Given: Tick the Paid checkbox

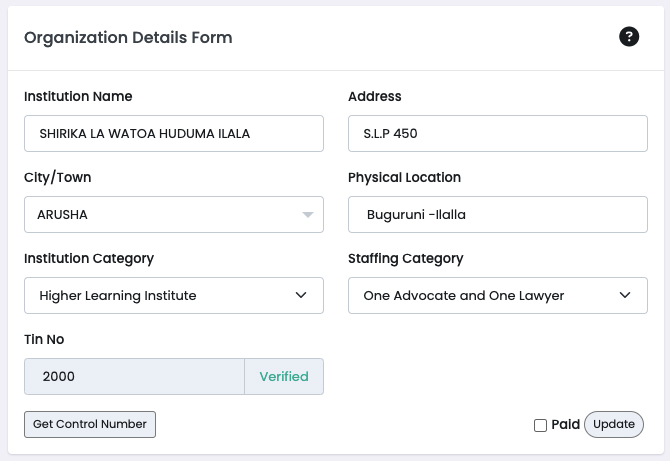Looking at the screenshot, I should pos(540,425).
